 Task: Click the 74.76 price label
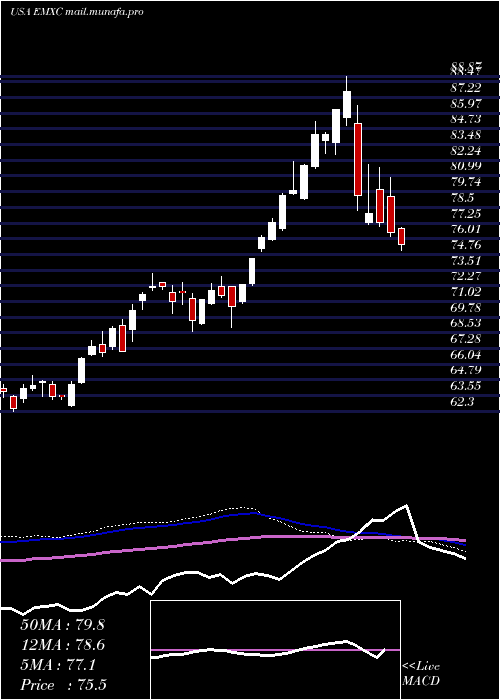468,245
